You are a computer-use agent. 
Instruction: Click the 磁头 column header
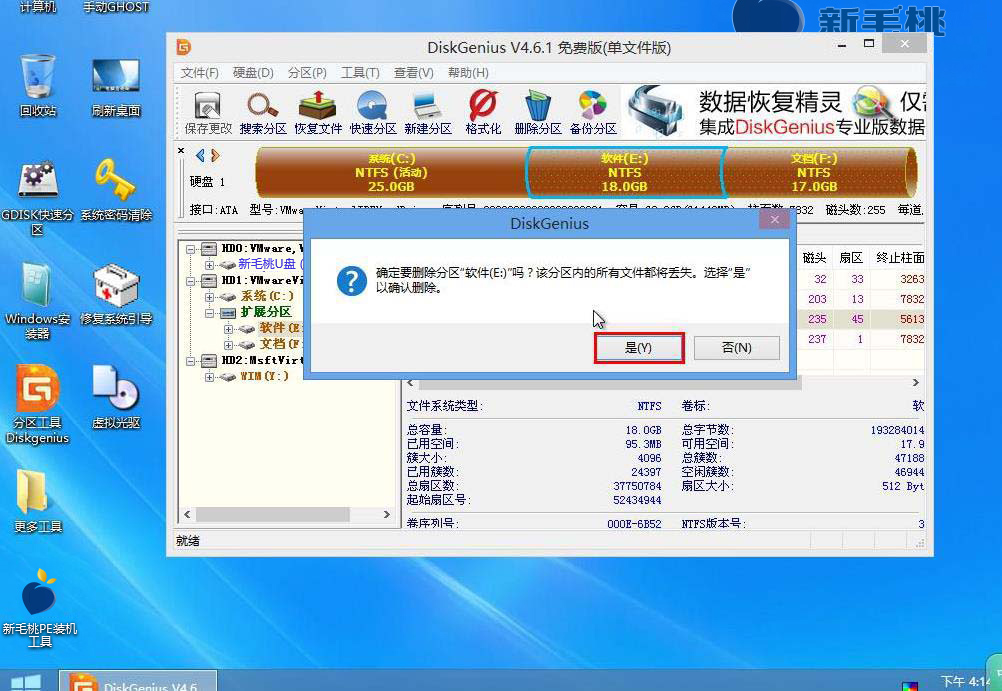pos(814,258)
